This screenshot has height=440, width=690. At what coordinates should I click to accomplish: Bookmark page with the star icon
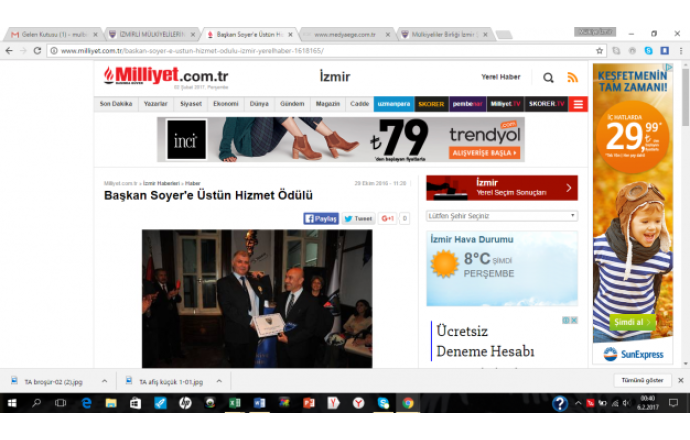600,51
